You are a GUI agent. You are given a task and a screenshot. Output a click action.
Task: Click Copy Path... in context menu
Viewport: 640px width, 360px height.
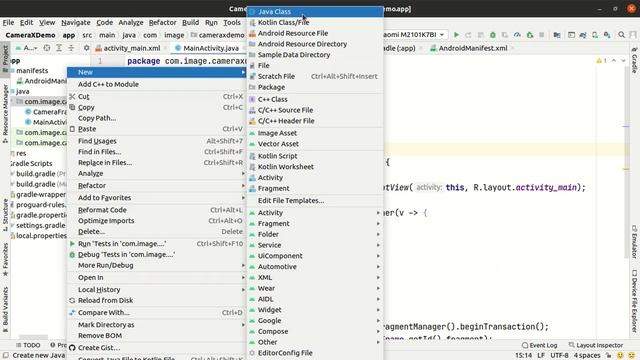157,118
